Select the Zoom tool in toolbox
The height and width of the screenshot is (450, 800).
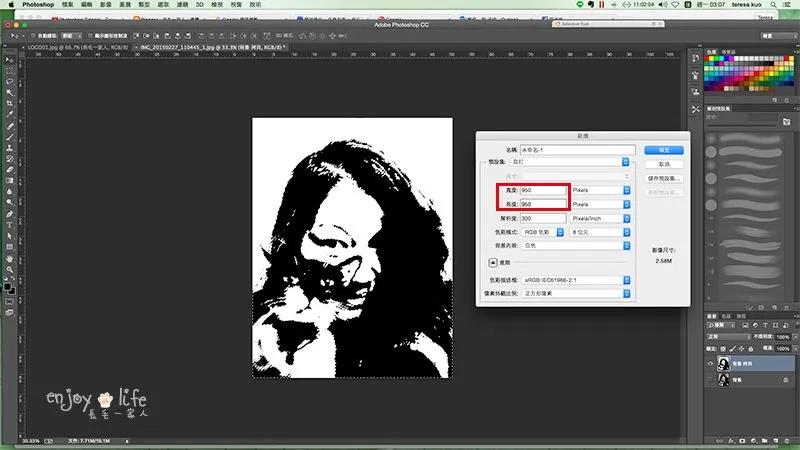coord(9,269)
